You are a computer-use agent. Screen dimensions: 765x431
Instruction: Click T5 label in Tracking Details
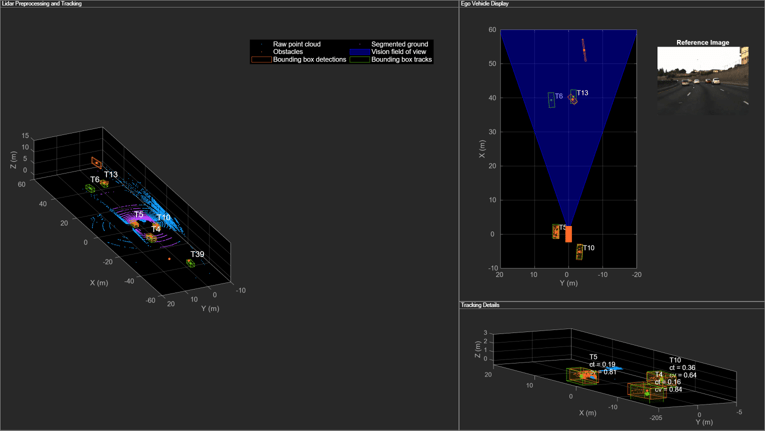(x=593, y=357)
